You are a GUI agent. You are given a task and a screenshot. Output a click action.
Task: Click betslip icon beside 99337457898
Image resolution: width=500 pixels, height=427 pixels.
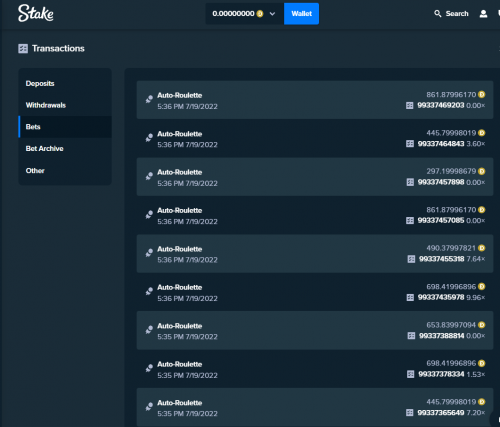tap(410, 182)
